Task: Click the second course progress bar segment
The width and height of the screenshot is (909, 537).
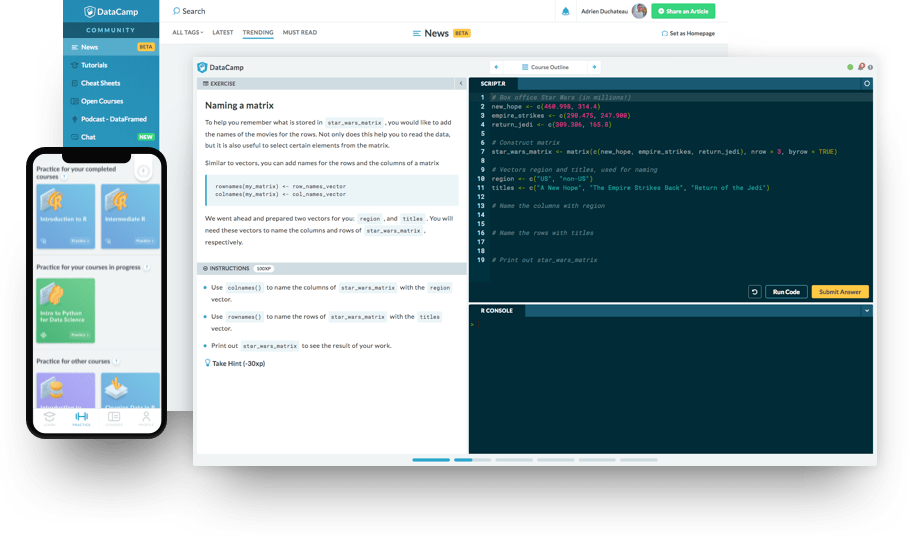Action: (472, 460)
